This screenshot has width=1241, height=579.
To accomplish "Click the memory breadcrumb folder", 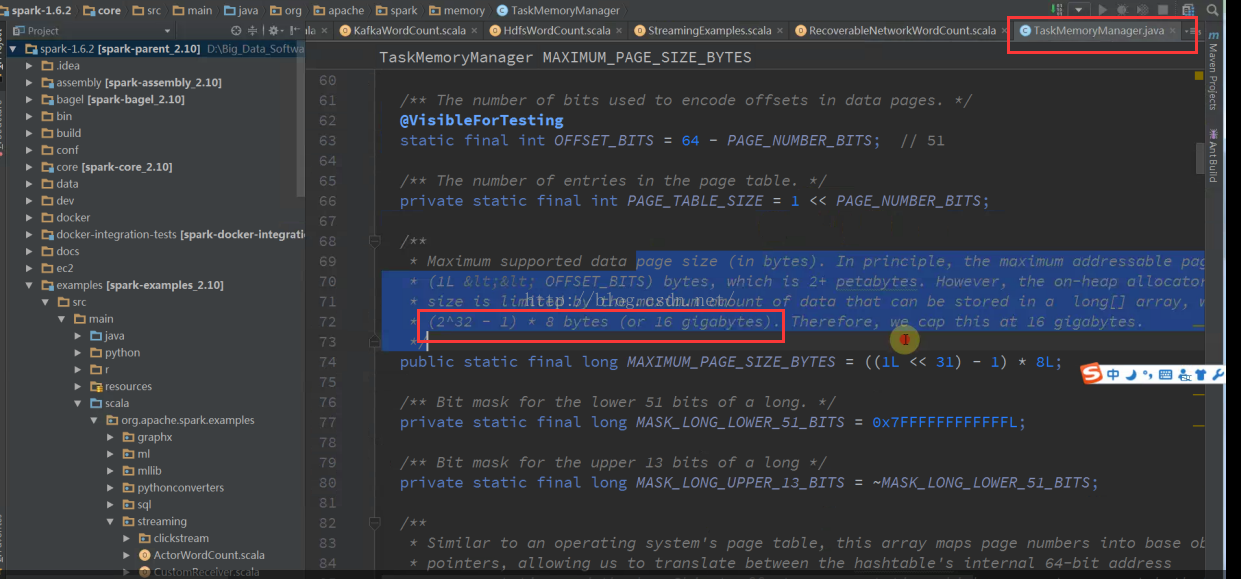I will (457, 10).
